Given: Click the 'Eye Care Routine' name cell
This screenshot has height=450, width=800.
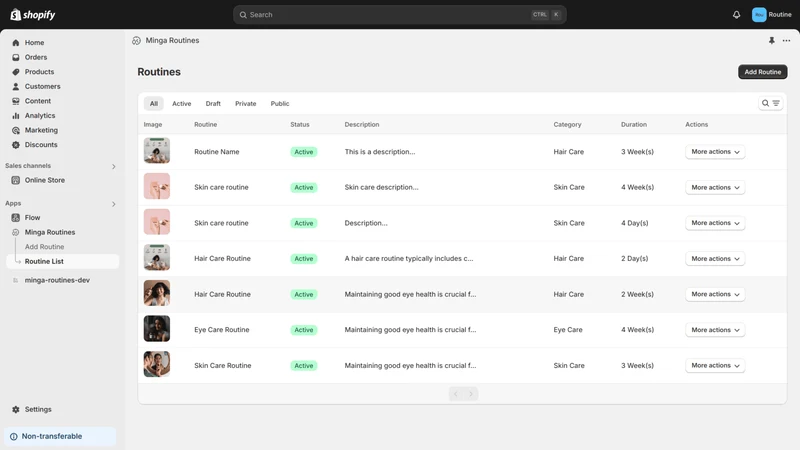Looking at the screenshot, I should 221,330.
